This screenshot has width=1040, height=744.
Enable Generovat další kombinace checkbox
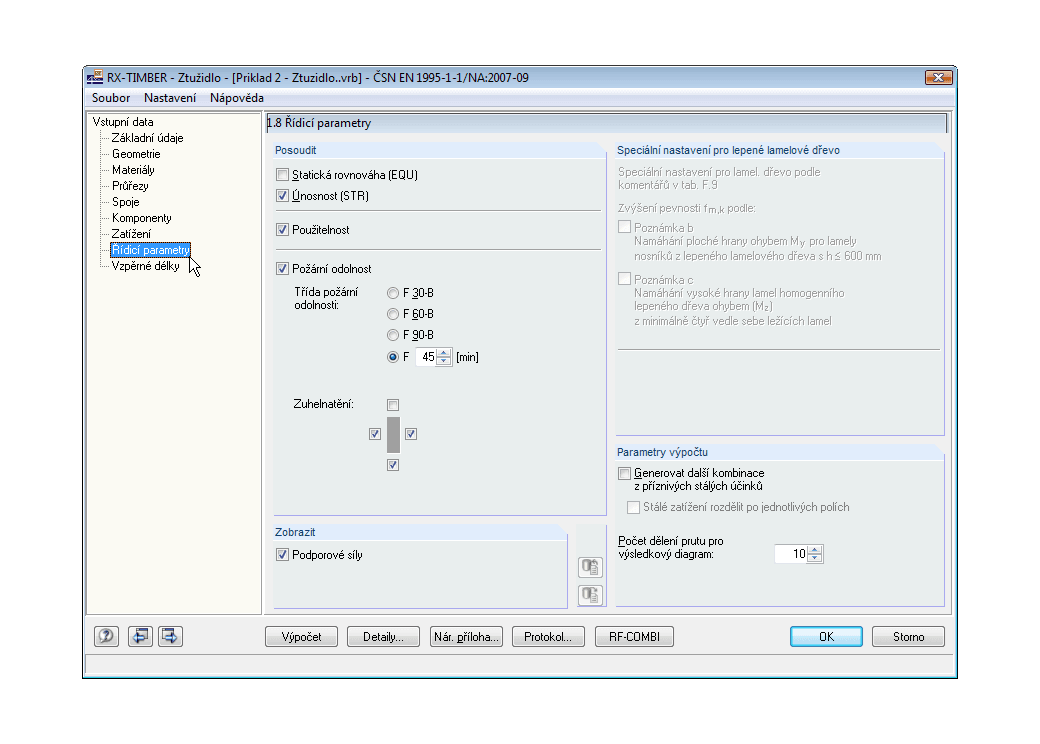[624, 473]
